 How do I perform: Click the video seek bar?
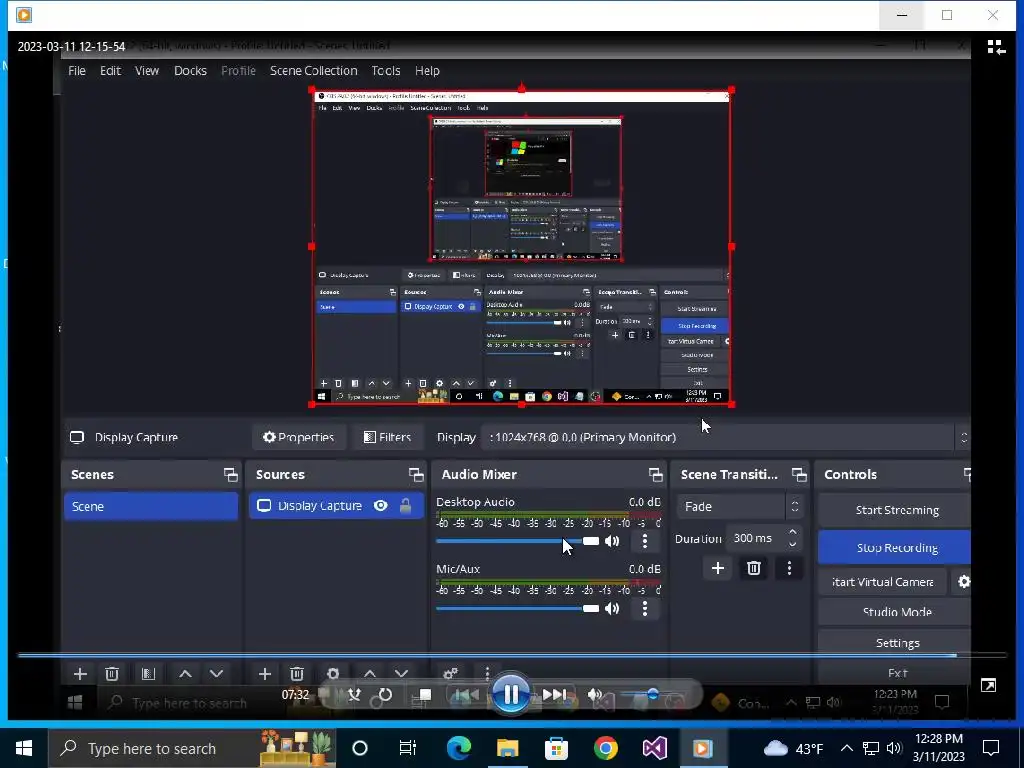[512, 654]
